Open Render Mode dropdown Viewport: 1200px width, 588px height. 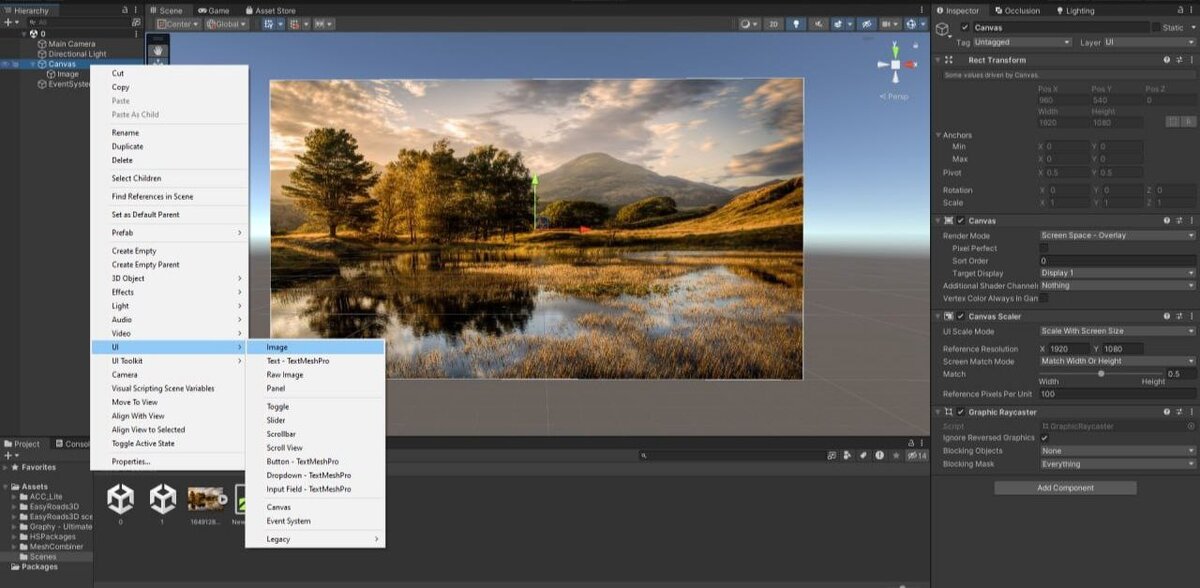point(1117,235)
